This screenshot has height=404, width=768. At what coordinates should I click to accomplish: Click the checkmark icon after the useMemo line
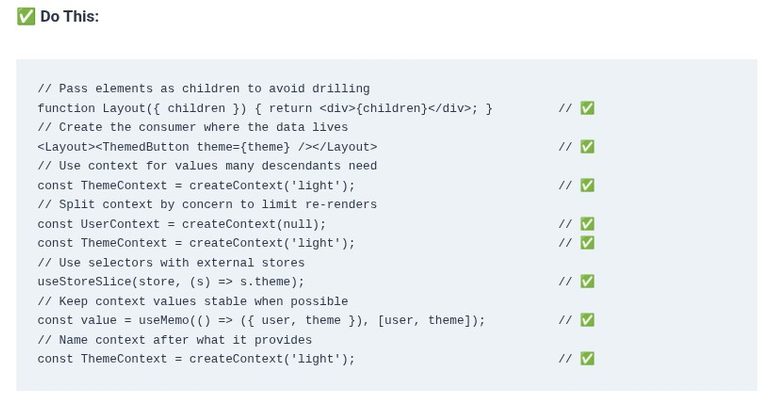[587, 320]
